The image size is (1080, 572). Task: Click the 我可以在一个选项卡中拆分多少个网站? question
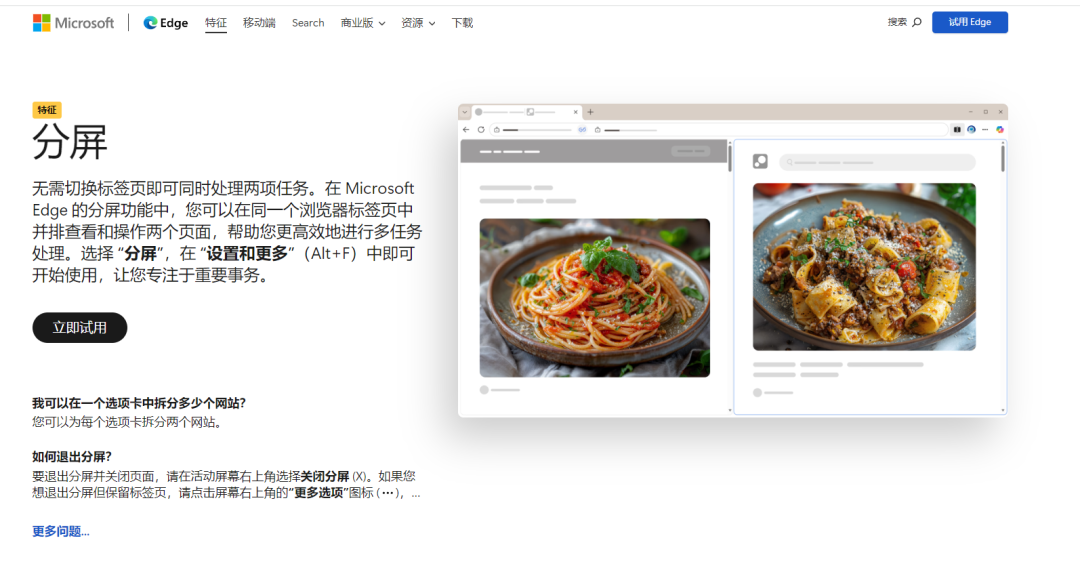click(x=139, y=403)
